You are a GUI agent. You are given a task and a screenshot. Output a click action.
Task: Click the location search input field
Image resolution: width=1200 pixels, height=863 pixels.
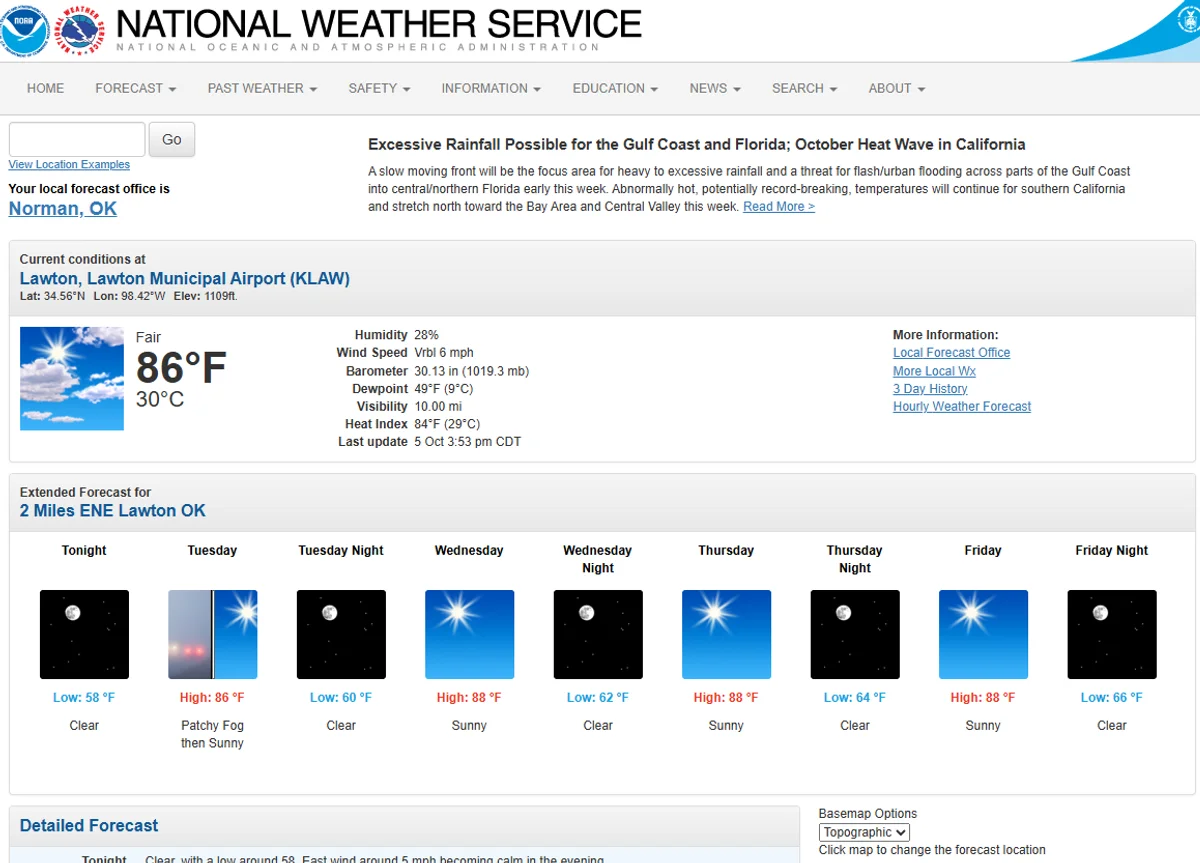77,139
